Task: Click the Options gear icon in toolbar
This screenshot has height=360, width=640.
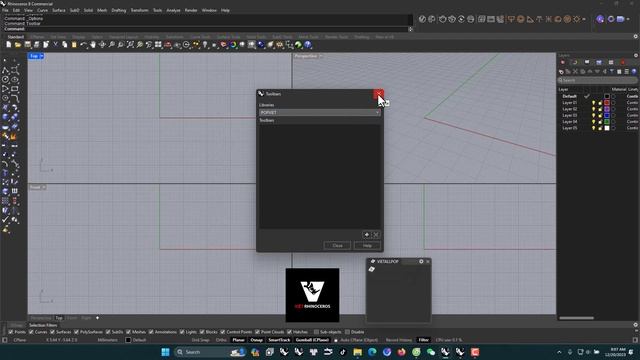Action: (x=280, y=45)
